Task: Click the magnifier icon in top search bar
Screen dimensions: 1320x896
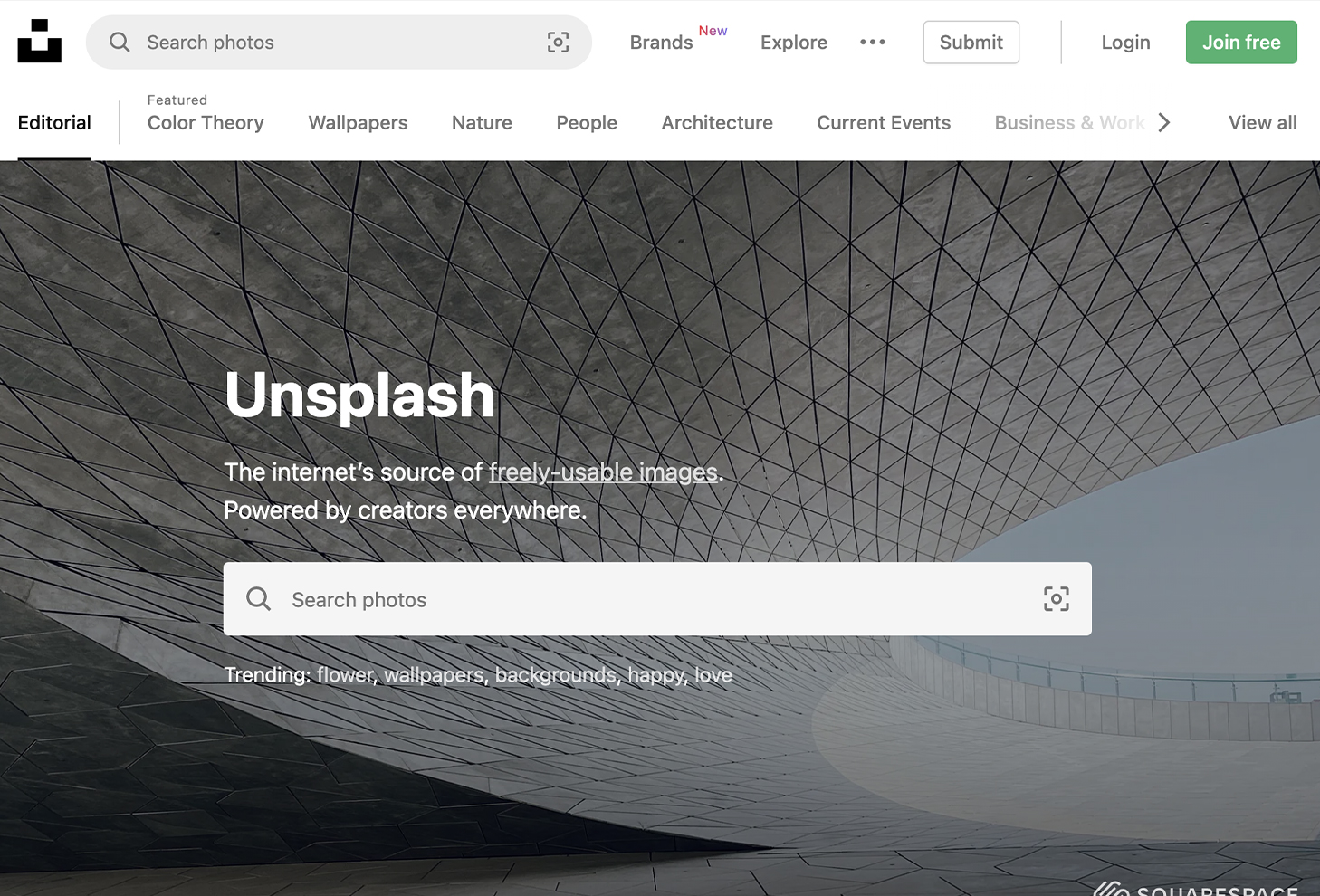Action: [x=120, y=43]
